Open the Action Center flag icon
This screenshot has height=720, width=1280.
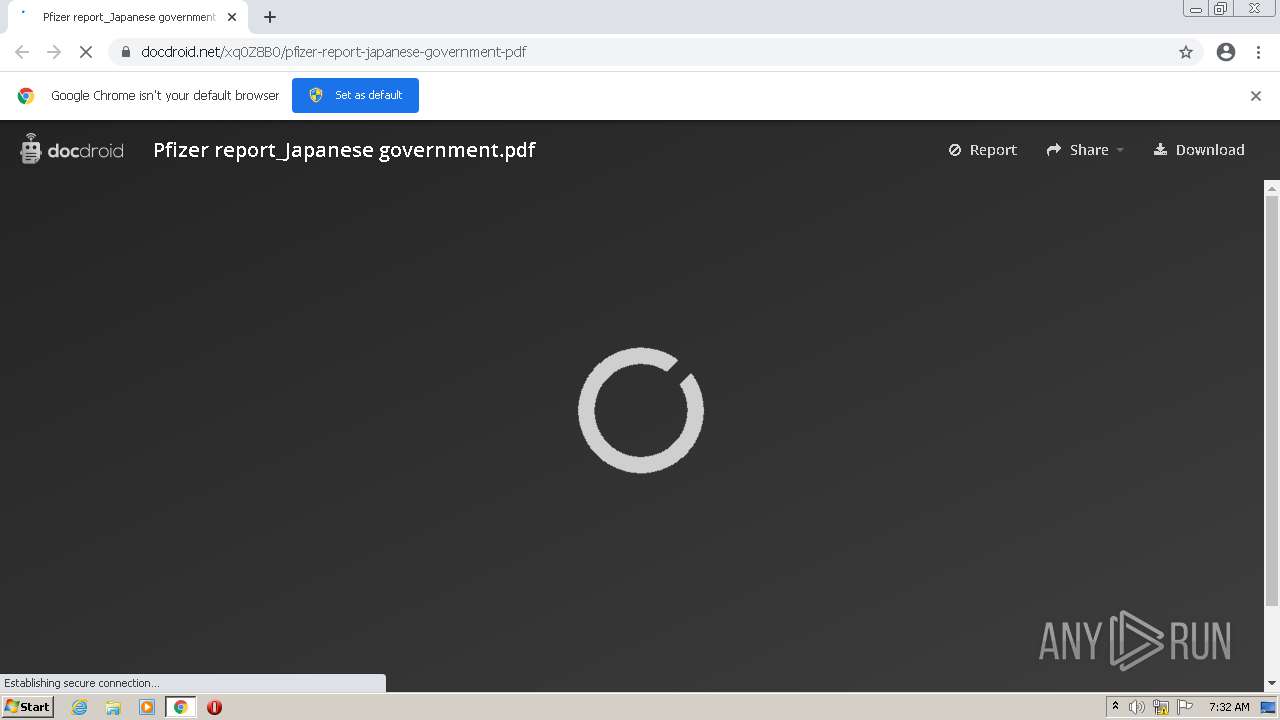[x=1185, y=707]
